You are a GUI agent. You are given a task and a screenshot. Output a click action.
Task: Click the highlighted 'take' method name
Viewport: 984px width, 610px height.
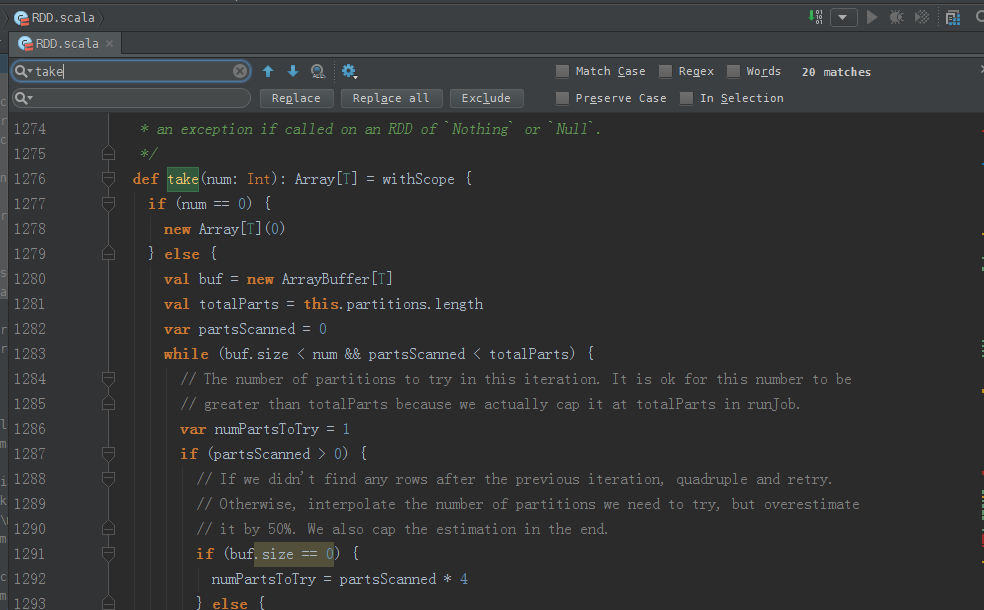[183, 179]
